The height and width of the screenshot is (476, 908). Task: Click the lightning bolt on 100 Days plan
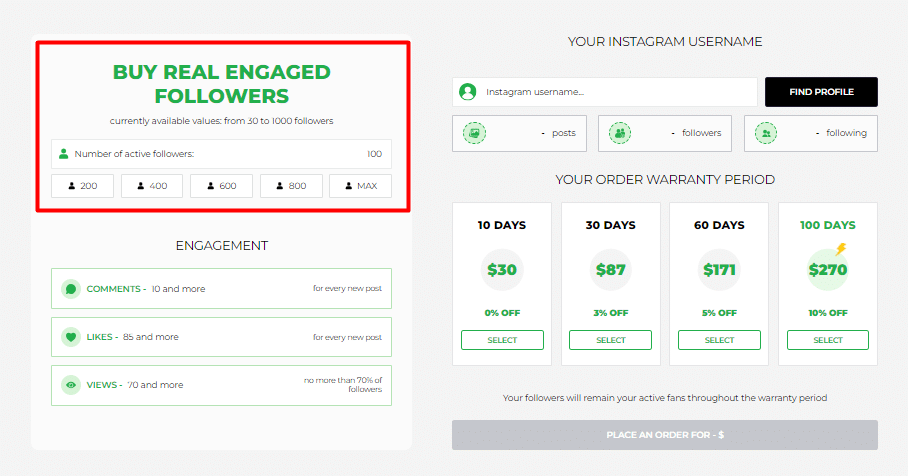click(x=840, y=249)
